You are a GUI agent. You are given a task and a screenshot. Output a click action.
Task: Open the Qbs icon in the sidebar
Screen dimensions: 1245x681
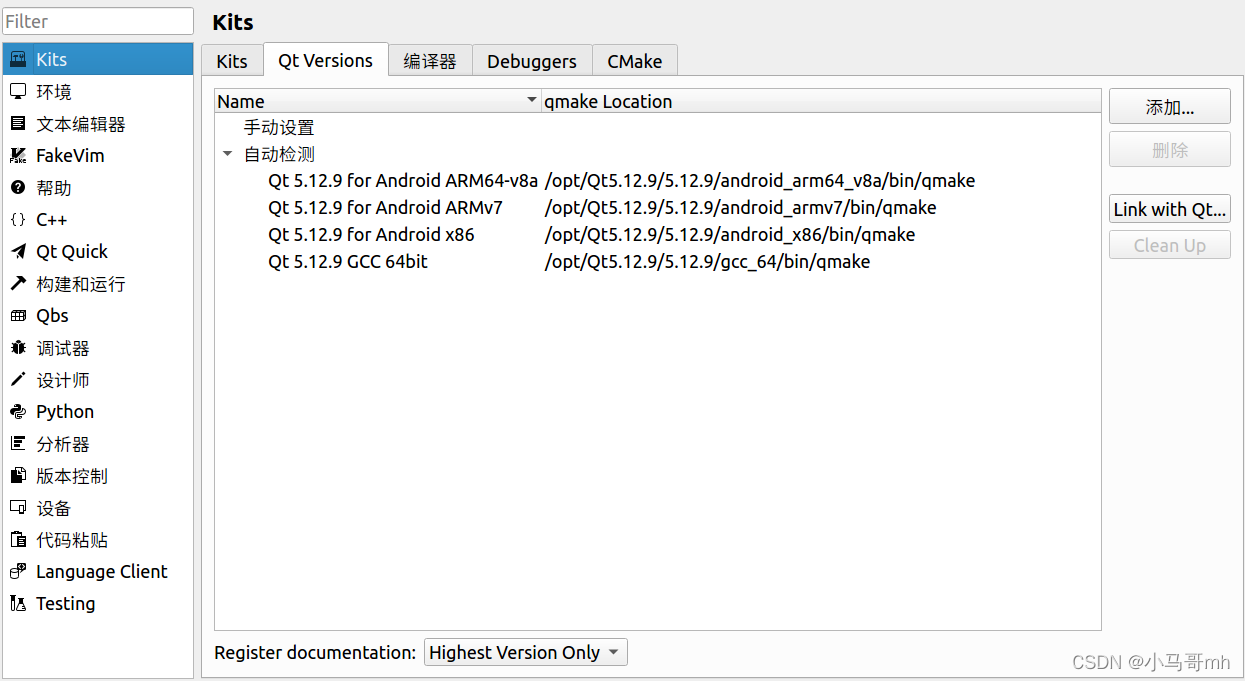coord(18,316)
